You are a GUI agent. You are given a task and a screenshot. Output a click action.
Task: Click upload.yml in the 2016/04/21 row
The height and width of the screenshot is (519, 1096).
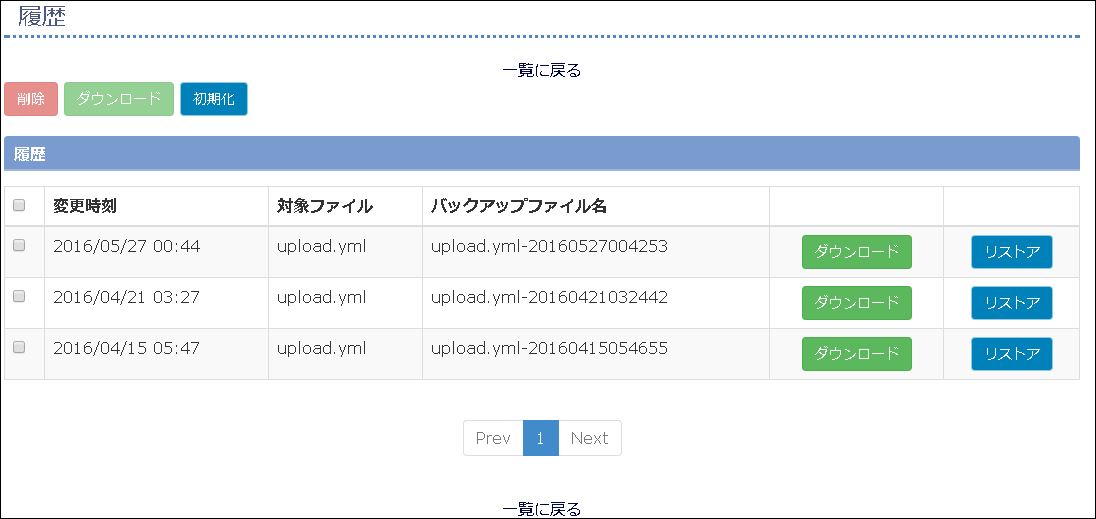tap(322, 298)
